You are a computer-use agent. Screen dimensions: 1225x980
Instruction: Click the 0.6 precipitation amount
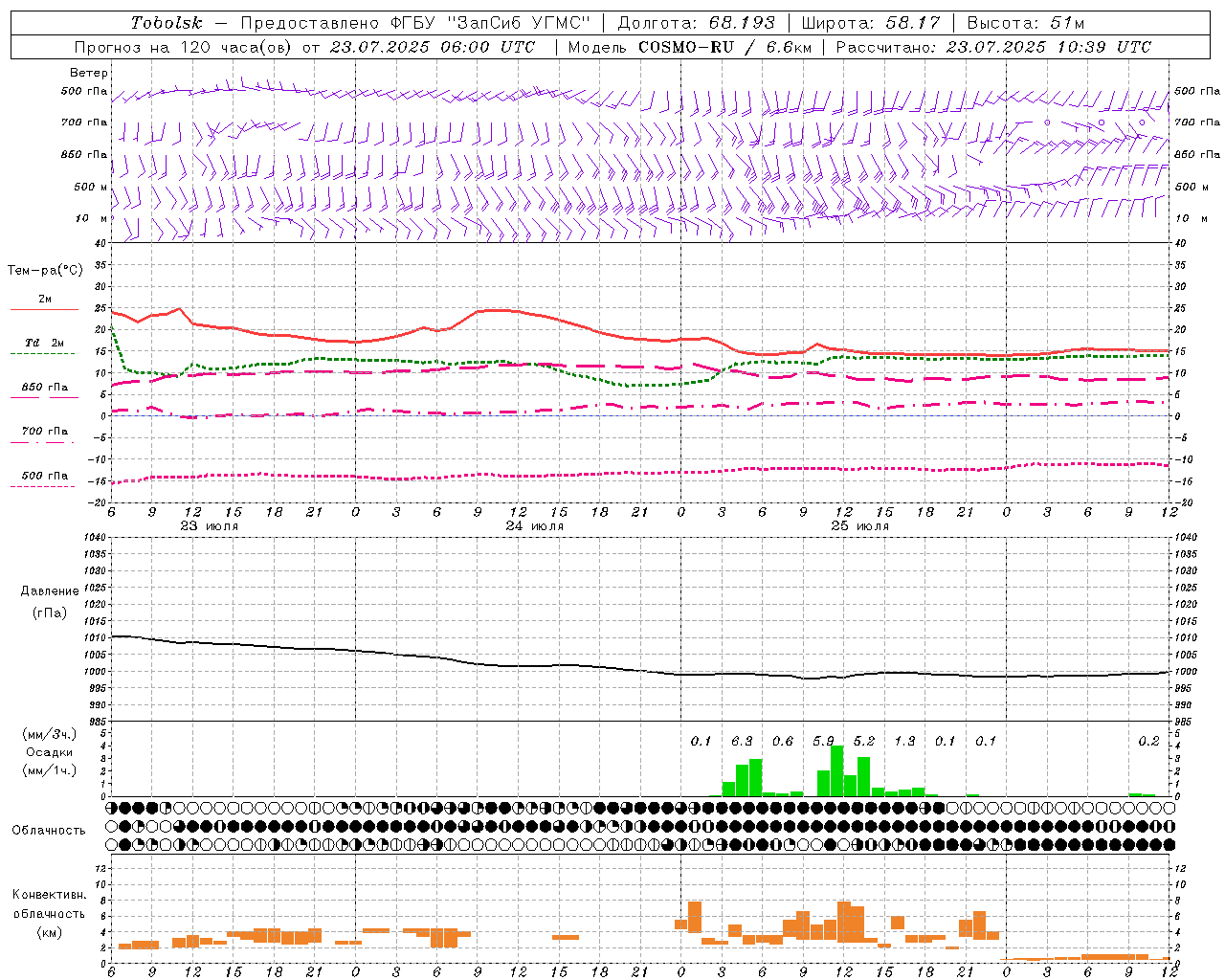click(x=783, y=741)
